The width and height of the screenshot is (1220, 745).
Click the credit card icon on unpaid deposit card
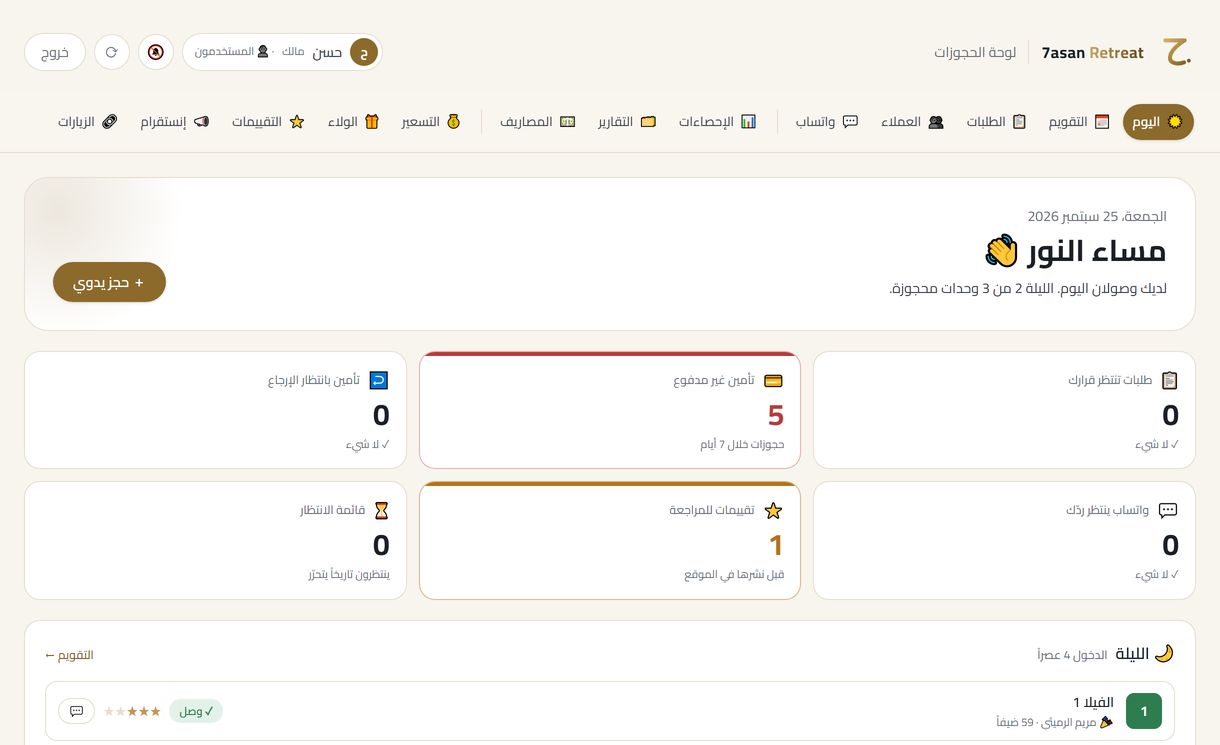pyautogui.click(x=773, y=380)
